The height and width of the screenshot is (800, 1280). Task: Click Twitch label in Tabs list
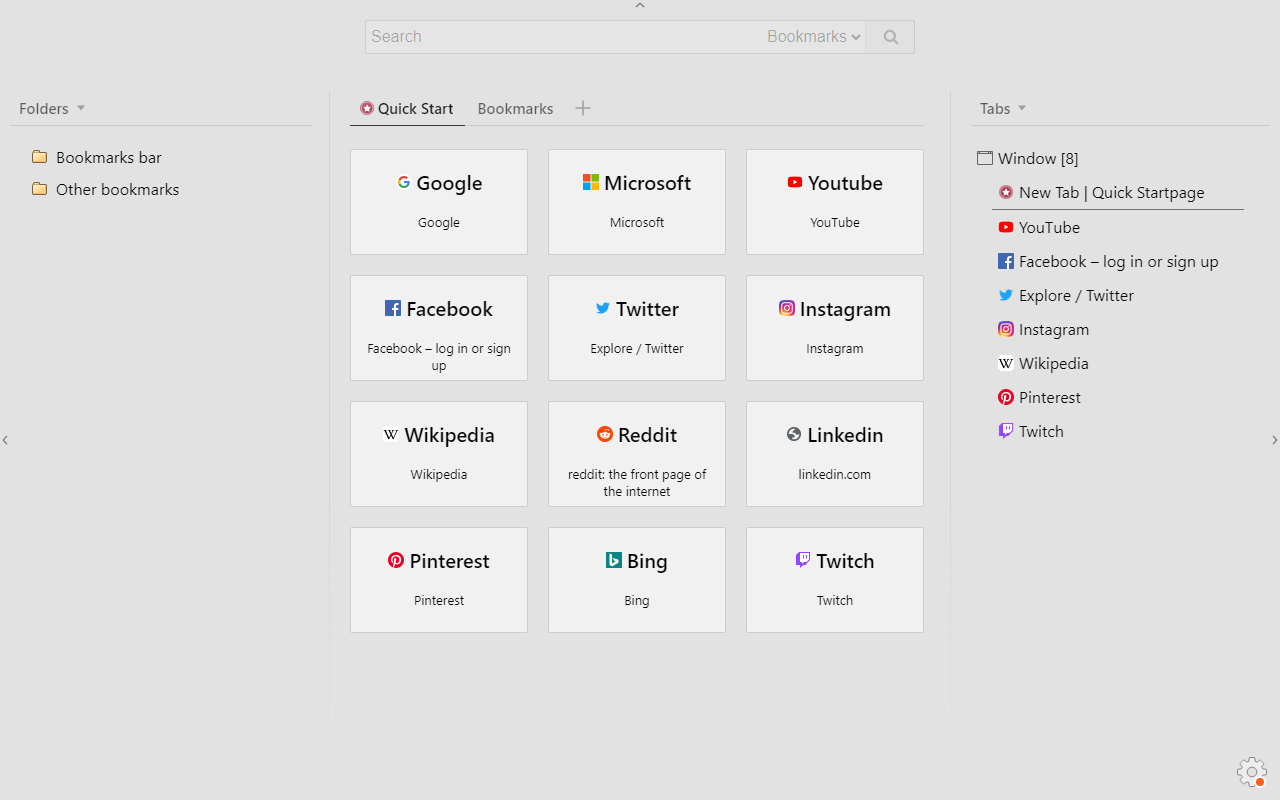tap(1041, 431)
